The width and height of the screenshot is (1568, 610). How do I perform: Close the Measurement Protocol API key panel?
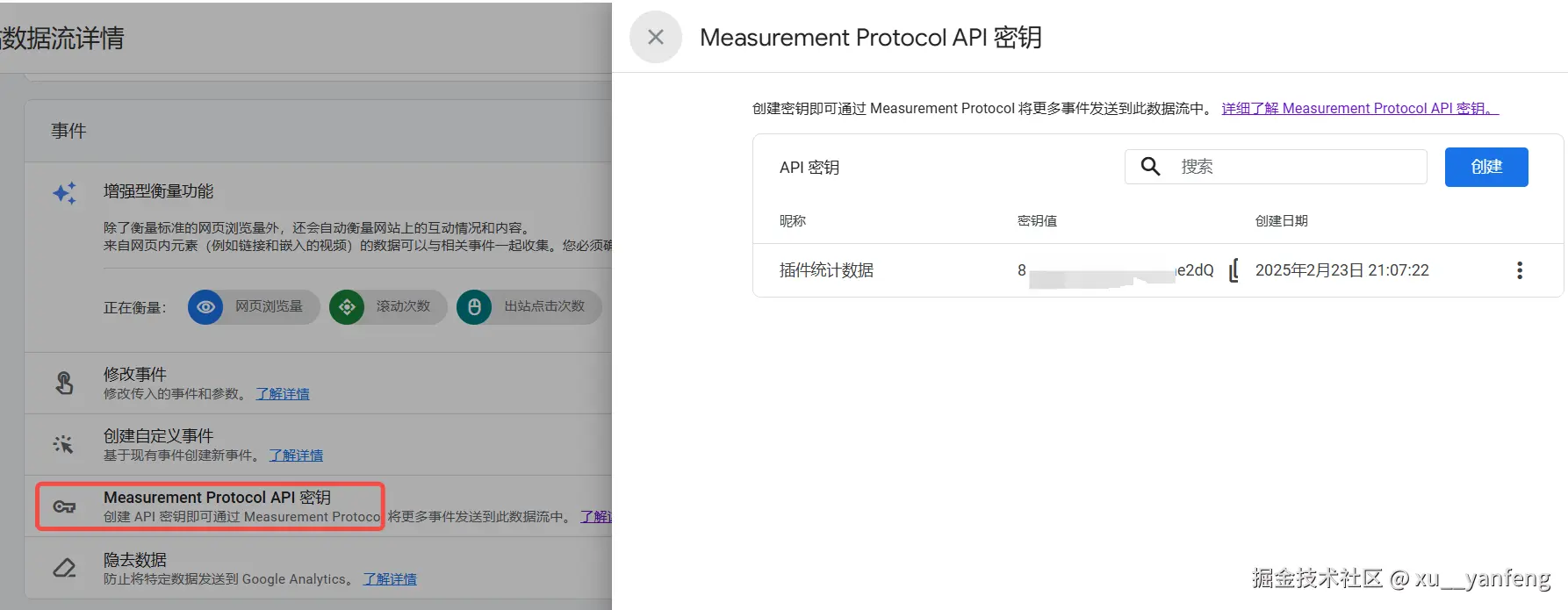pos(655,37)
